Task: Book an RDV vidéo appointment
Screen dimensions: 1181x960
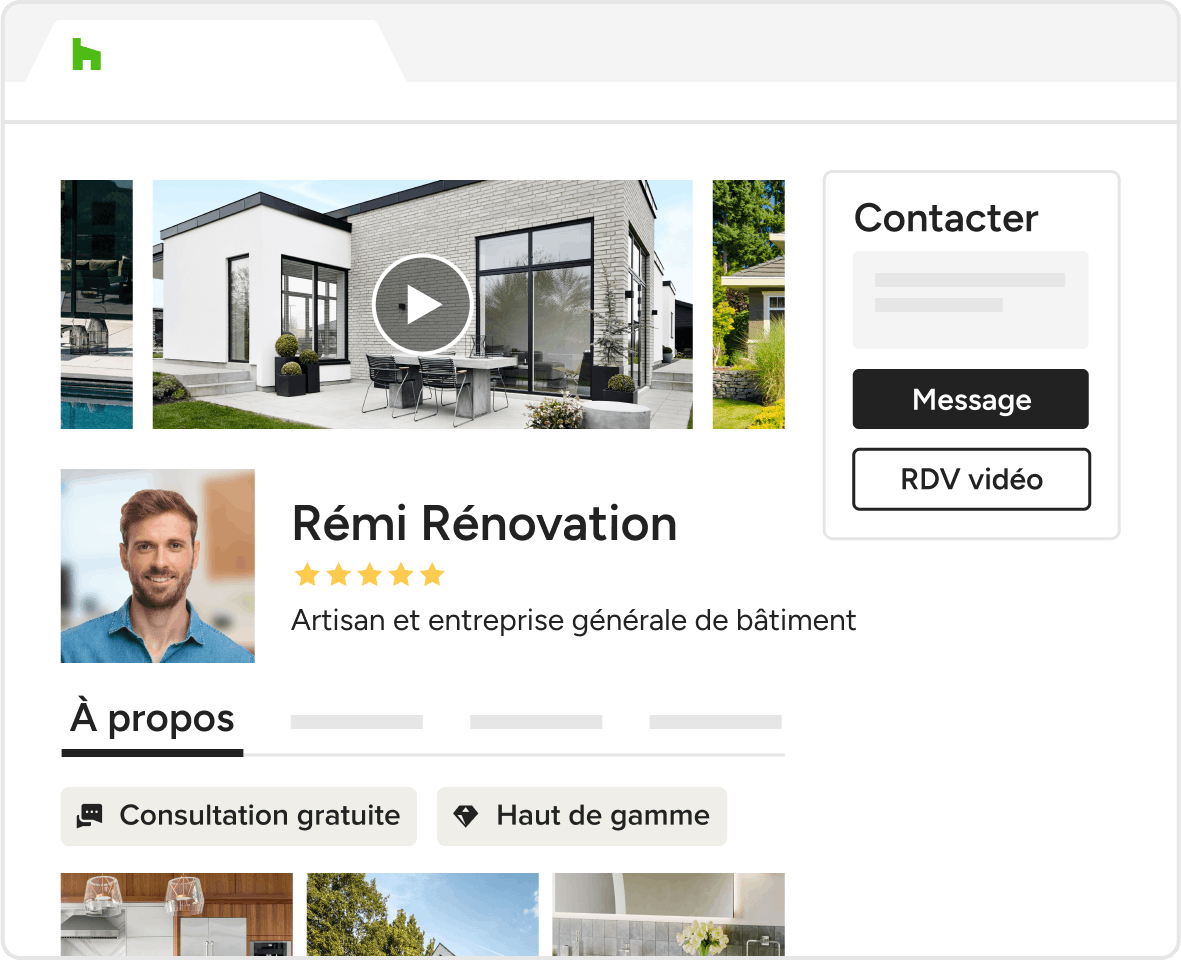Action: coord(971,479)
